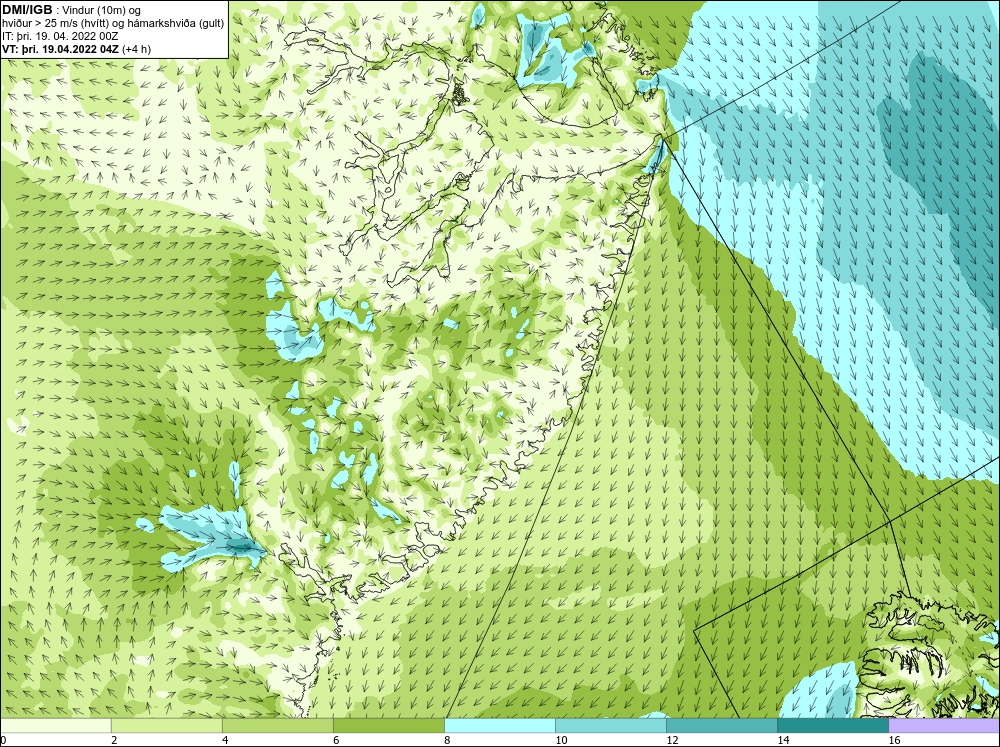This screenshot has width=1000, height=747.
Task: Click the 'VT: þri. 19.04.2022 04Z' valid time line
Action: pos(77,49)
